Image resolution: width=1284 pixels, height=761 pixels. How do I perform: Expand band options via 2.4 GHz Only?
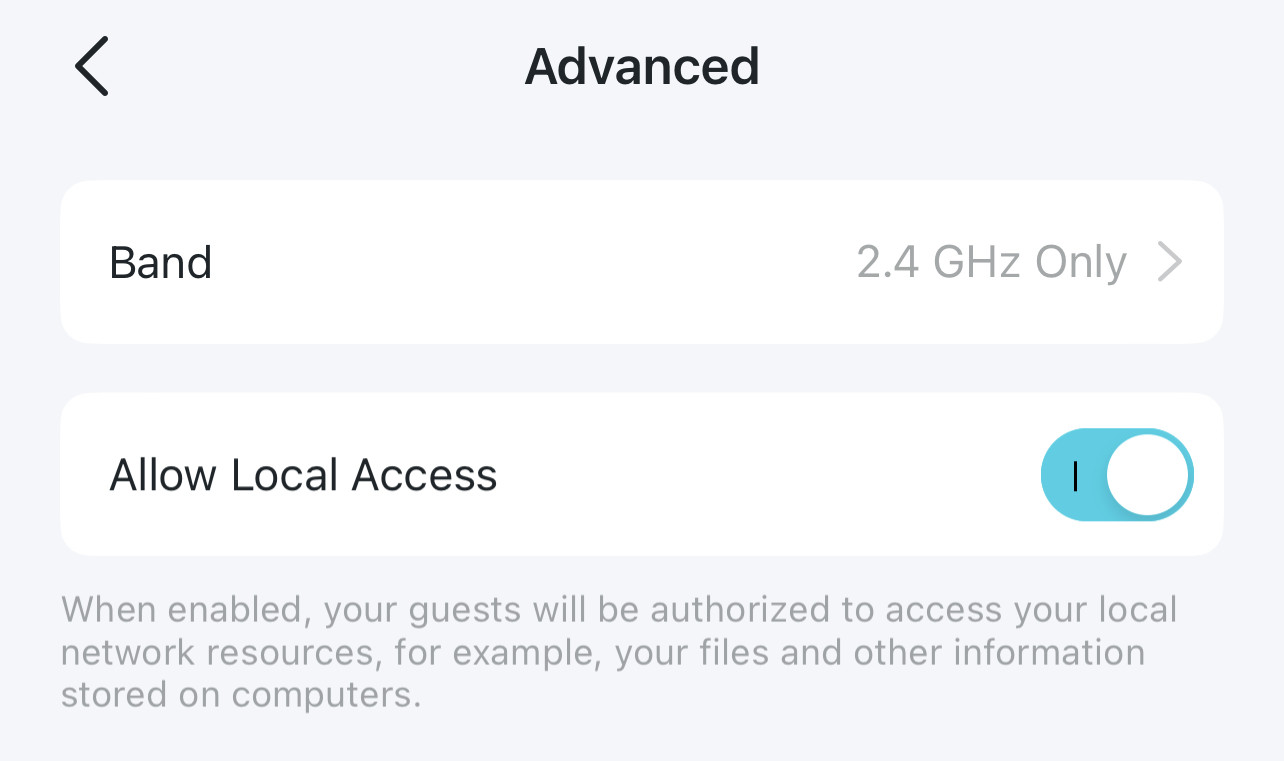click(x=992, y=262)
